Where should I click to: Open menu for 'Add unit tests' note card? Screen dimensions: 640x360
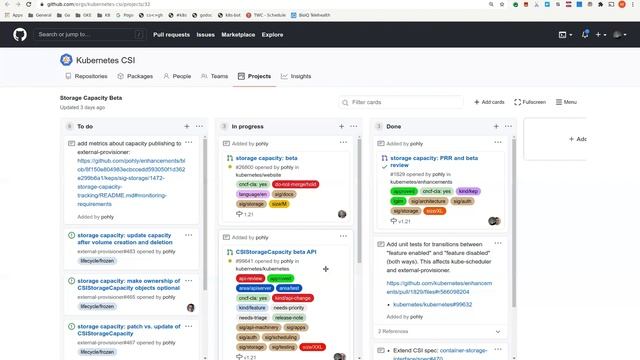click(498, 243)
